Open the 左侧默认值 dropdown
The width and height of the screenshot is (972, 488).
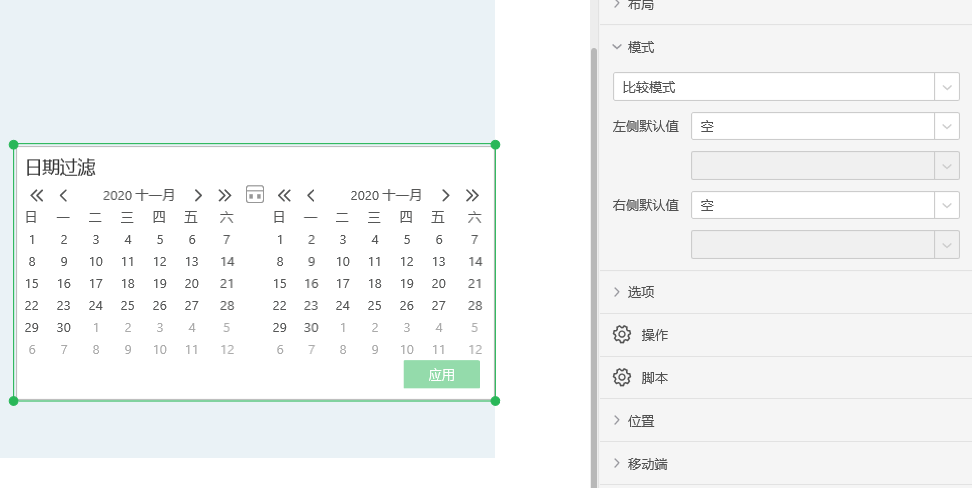pyautogui.click(x=824, y=127)
